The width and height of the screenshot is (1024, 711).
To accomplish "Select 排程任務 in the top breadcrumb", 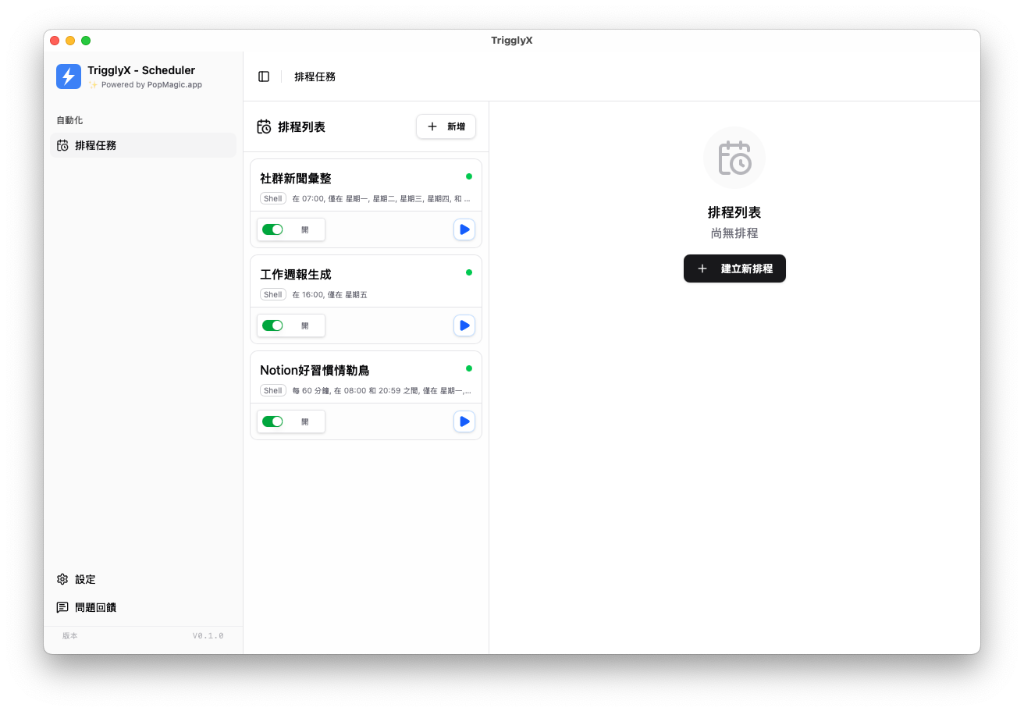I will (316, 76).
